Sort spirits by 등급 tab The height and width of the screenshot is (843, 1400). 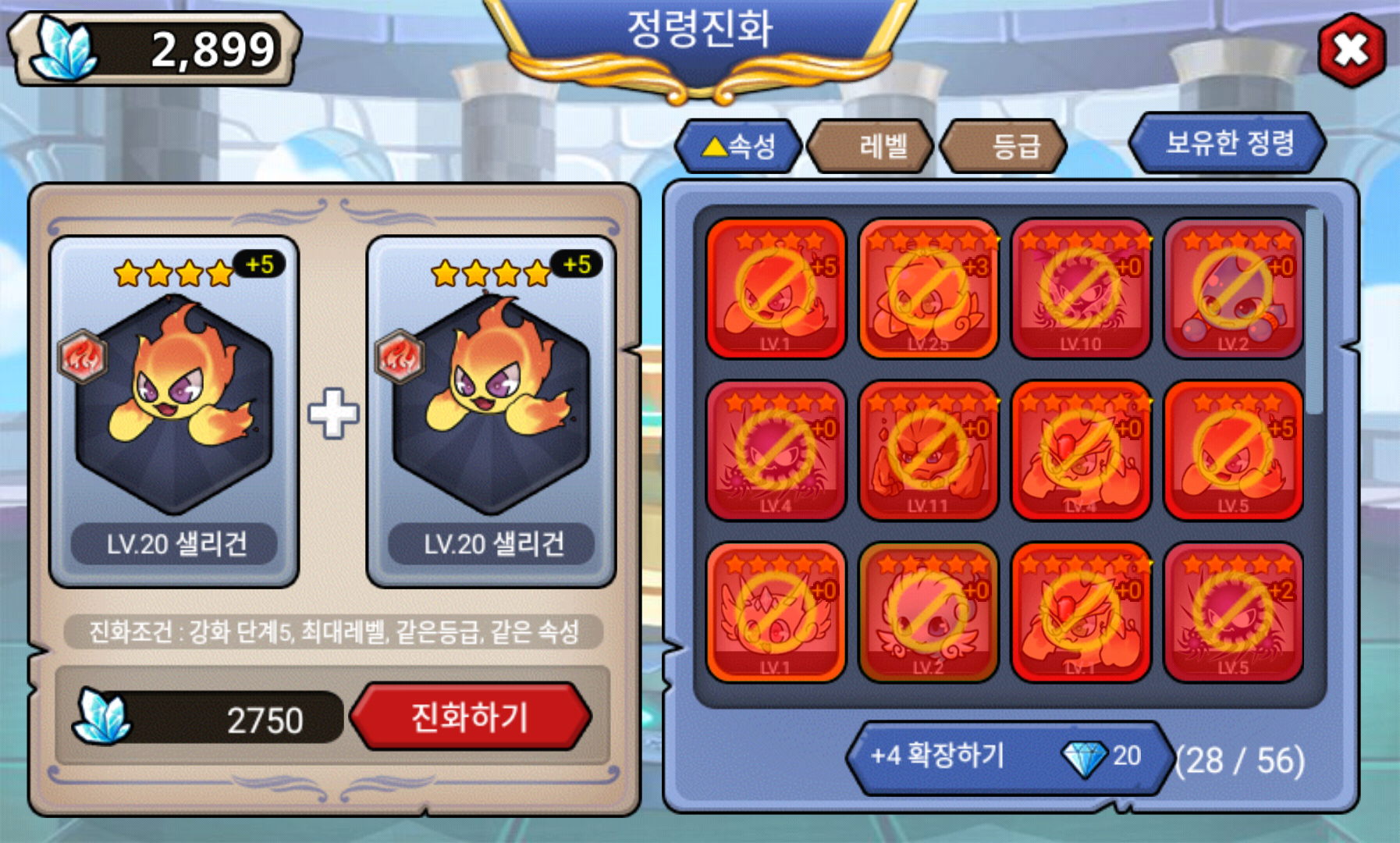(x=1004, y=146)
